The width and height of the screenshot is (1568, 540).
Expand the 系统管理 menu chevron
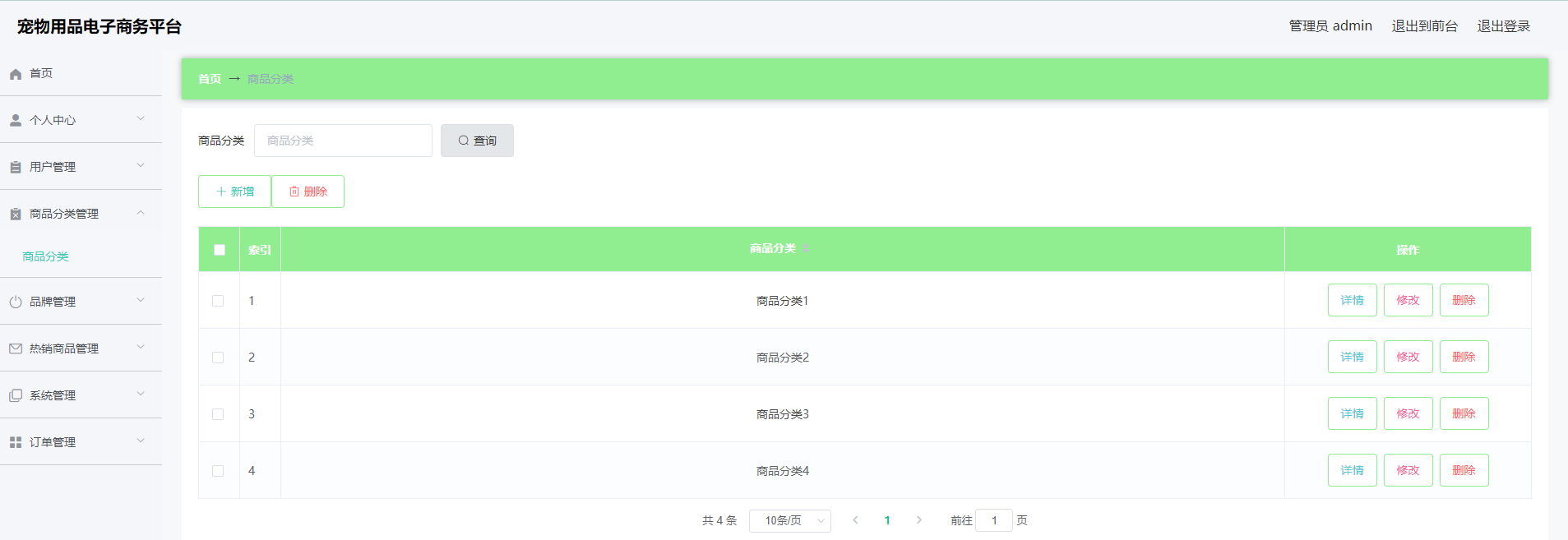click(141, 394)
